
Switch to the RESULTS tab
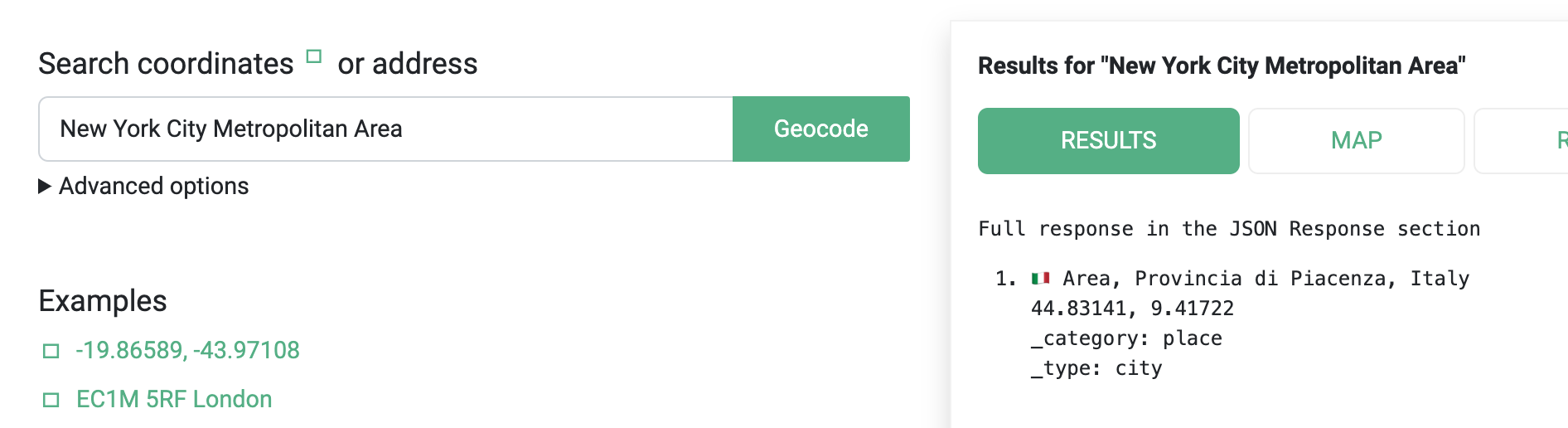[1108, 141]
